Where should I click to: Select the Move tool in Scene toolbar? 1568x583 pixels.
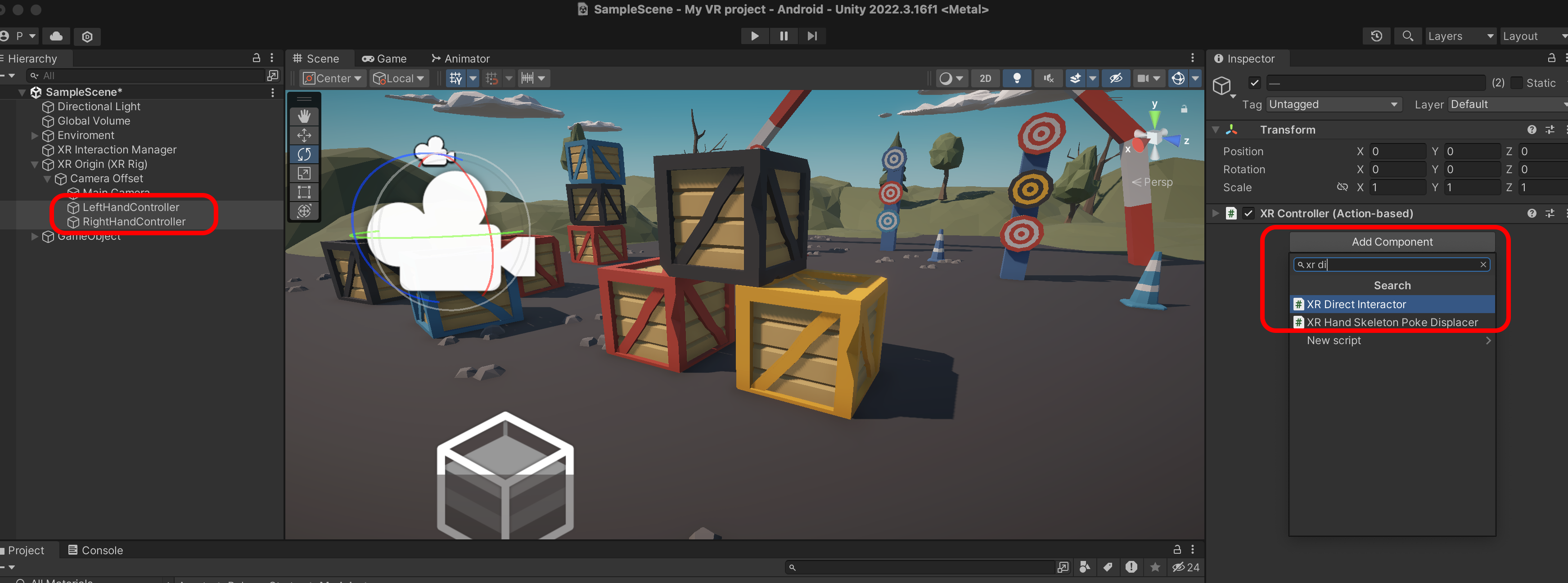[304, 135]
